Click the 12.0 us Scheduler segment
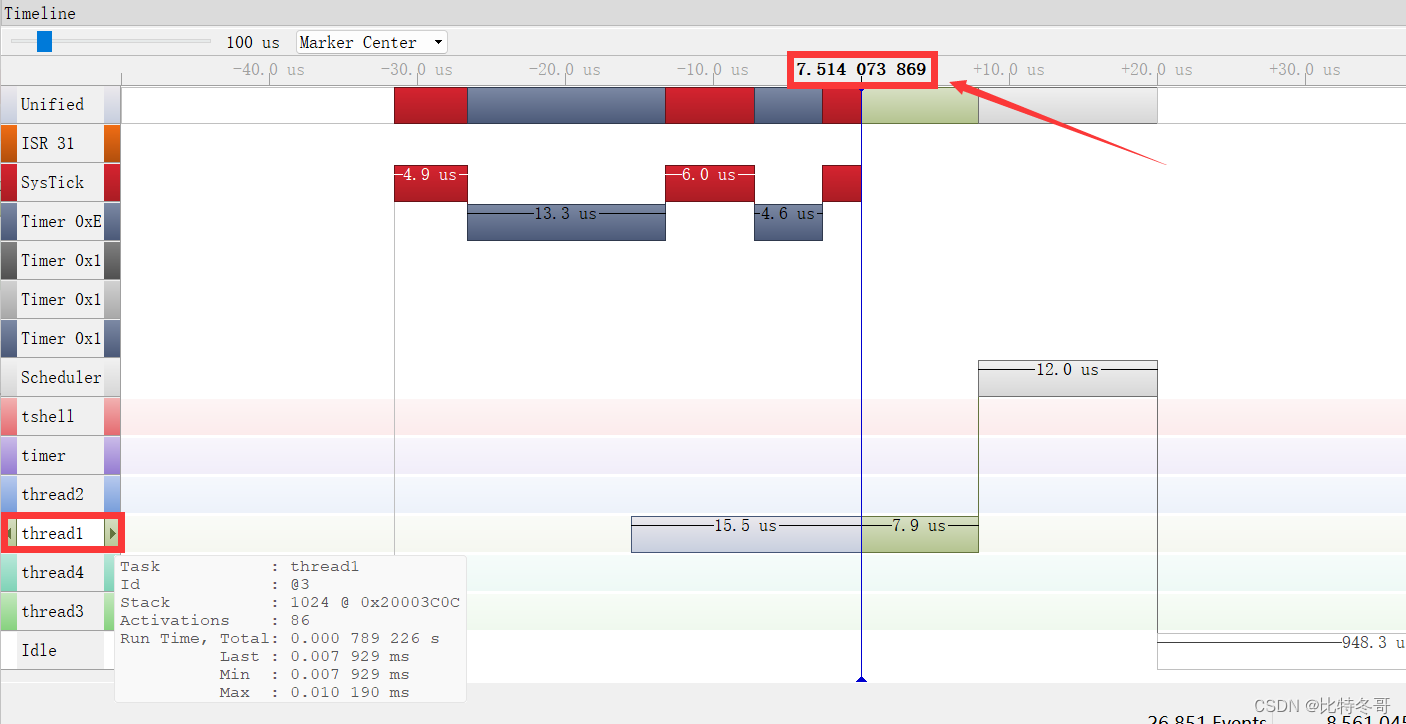The width and height of the screenshot is (1406, 724). click(x=1067, y=377)
